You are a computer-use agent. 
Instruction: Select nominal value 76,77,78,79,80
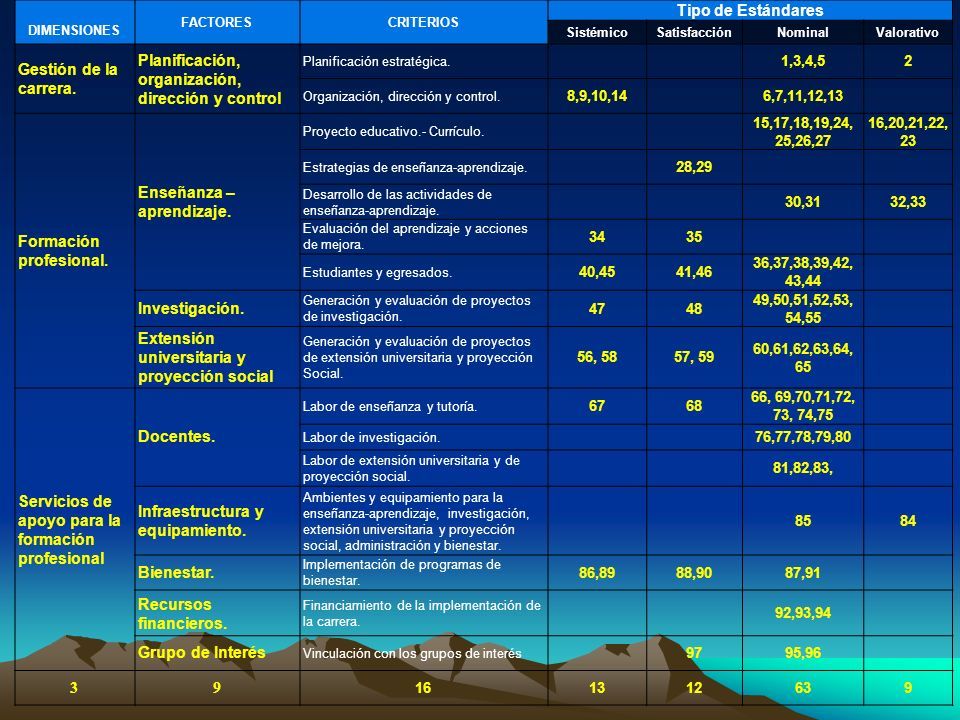pos(803,437)
